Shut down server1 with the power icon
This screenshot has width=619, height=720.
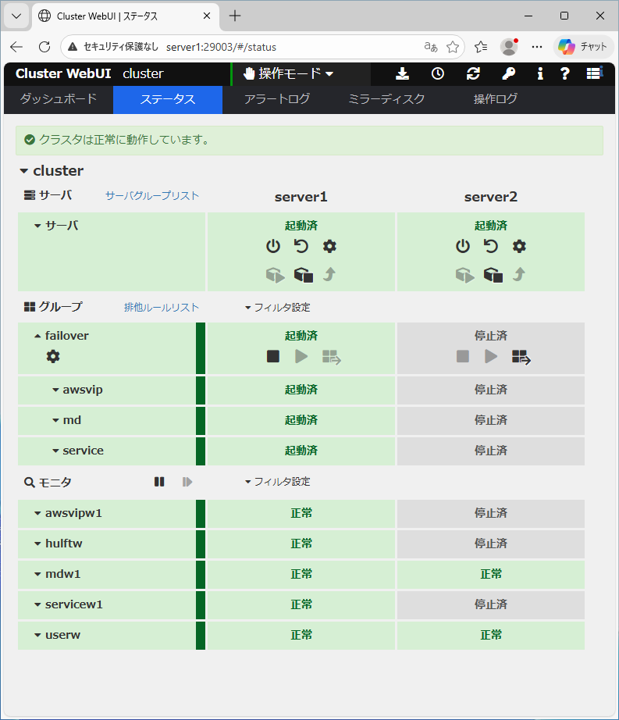coord(273,246)
